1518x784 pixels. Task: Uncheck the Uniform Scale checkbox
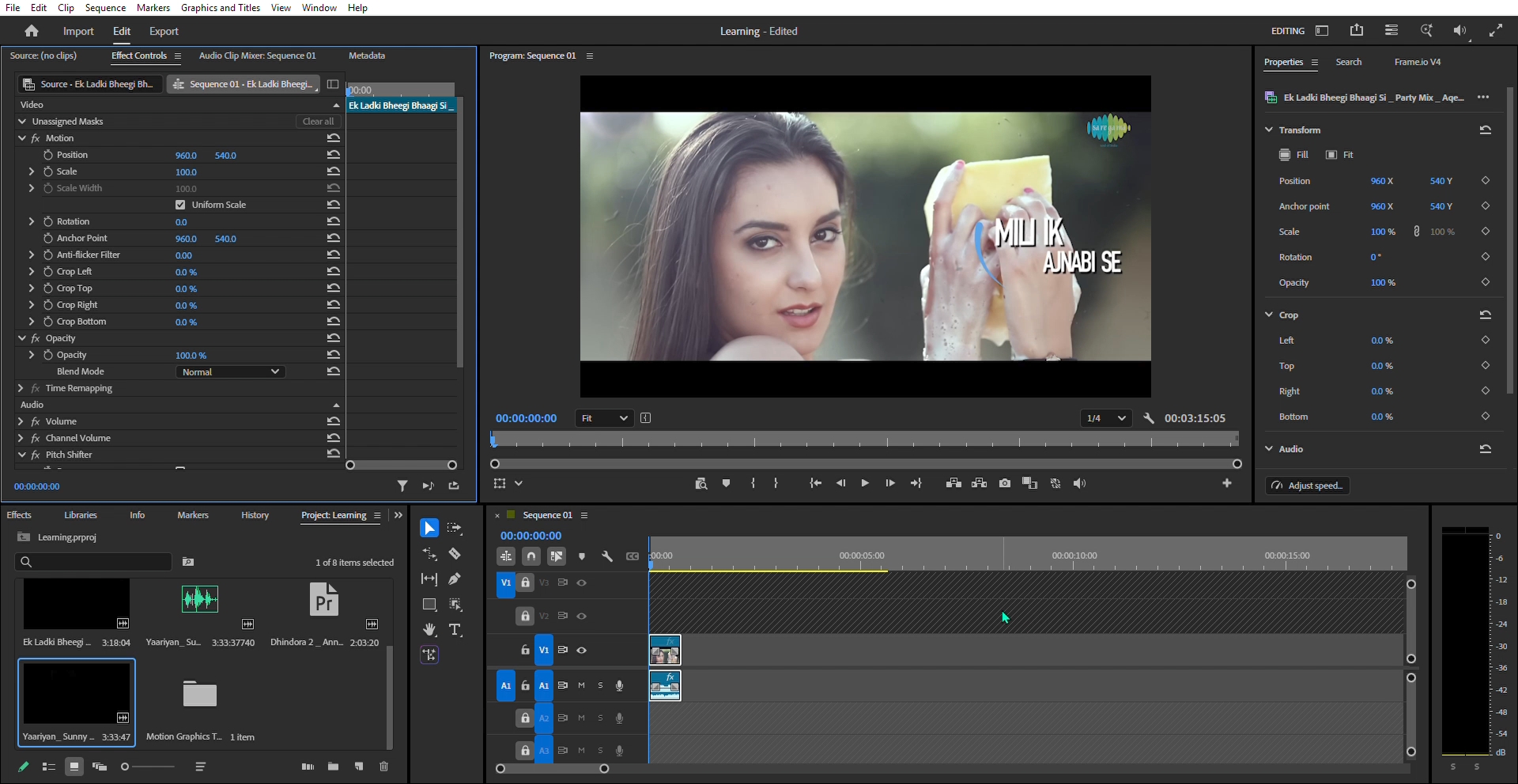(x=180, y=205)
